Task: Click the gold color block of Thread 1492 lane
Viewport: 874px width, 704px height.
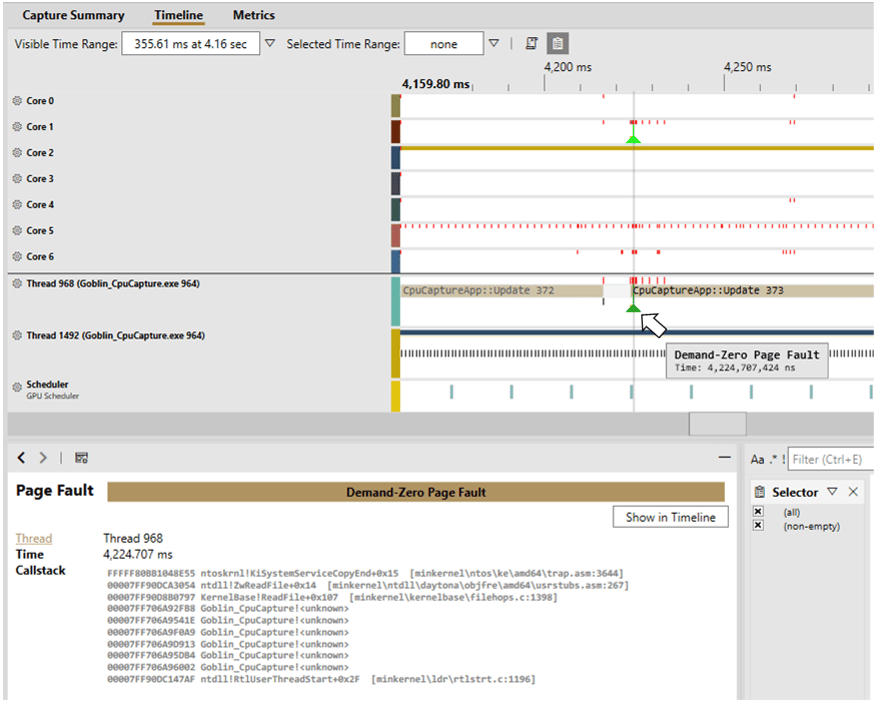Action: pos(396,353)
